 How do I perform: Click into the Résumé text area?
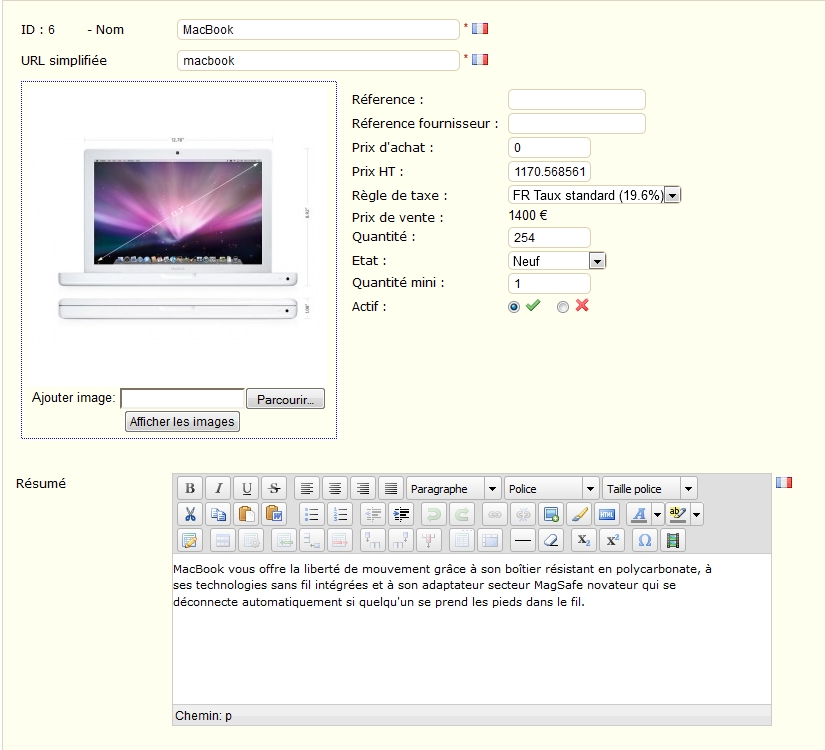(472, 629)
